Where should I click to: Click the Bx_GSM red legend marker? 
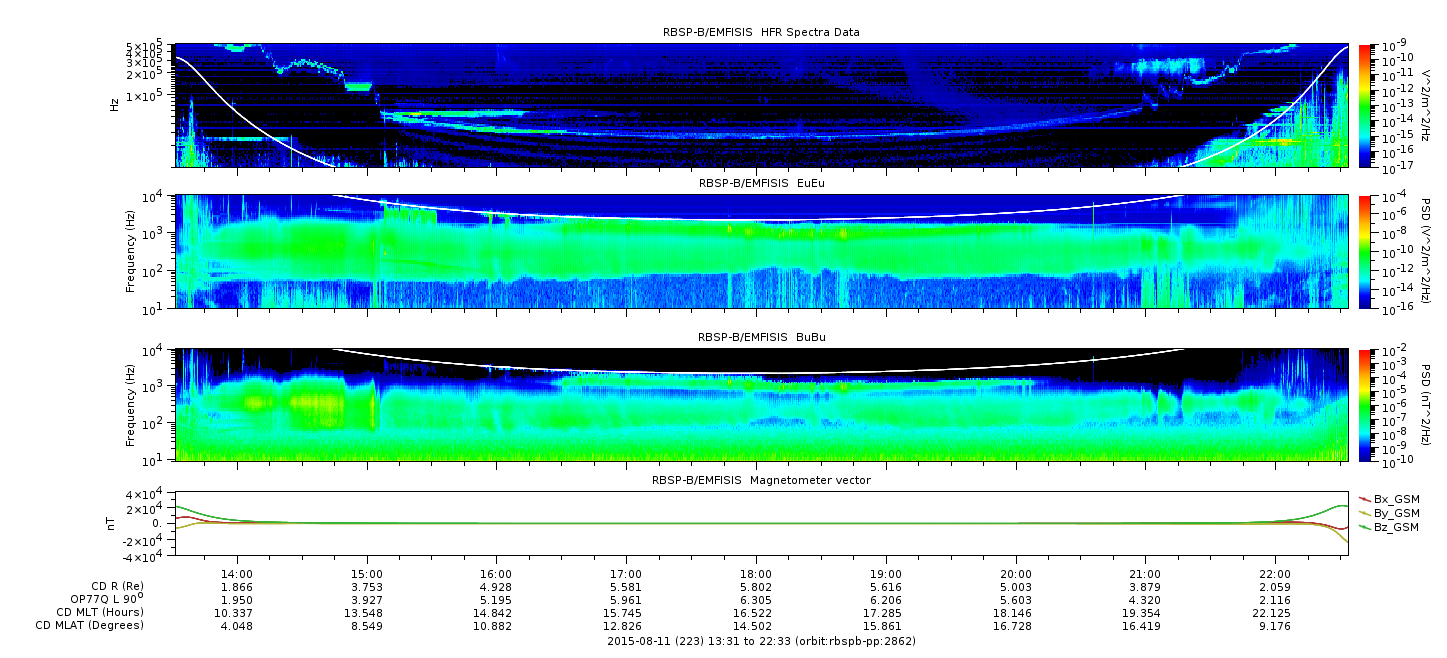pos(1366,498)
